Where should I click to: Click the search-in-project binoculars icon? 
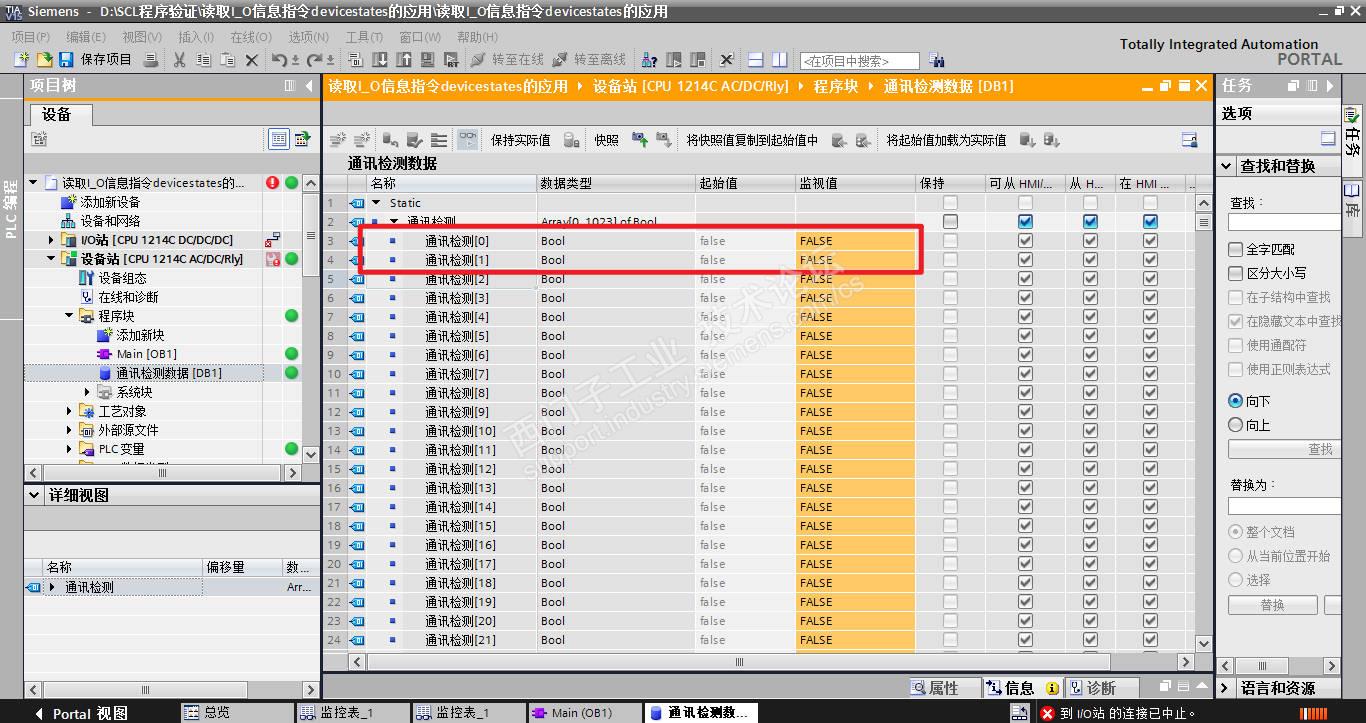coord(937,60)
